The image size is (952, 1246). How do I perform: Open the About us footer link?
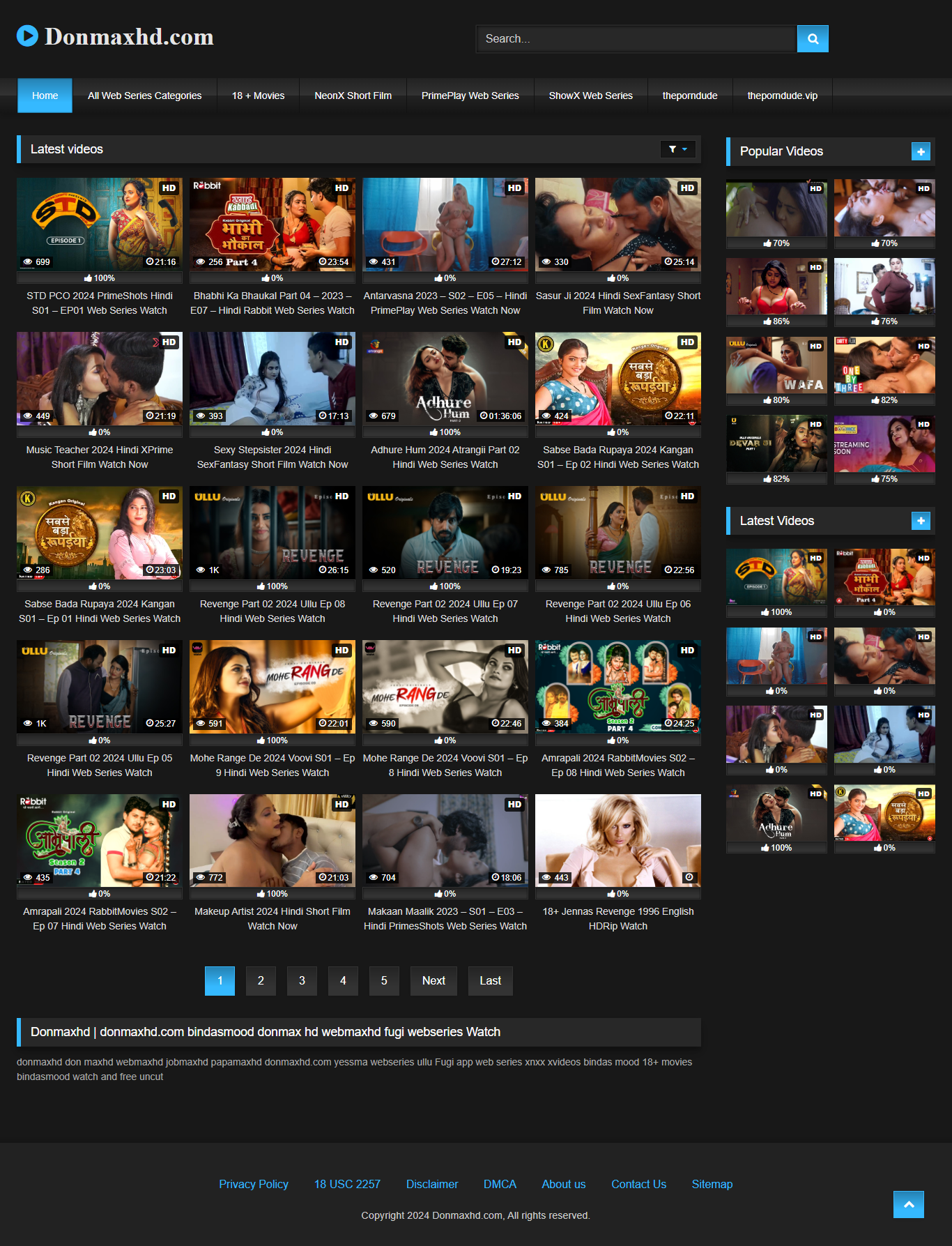click(x=564, y=1184)
